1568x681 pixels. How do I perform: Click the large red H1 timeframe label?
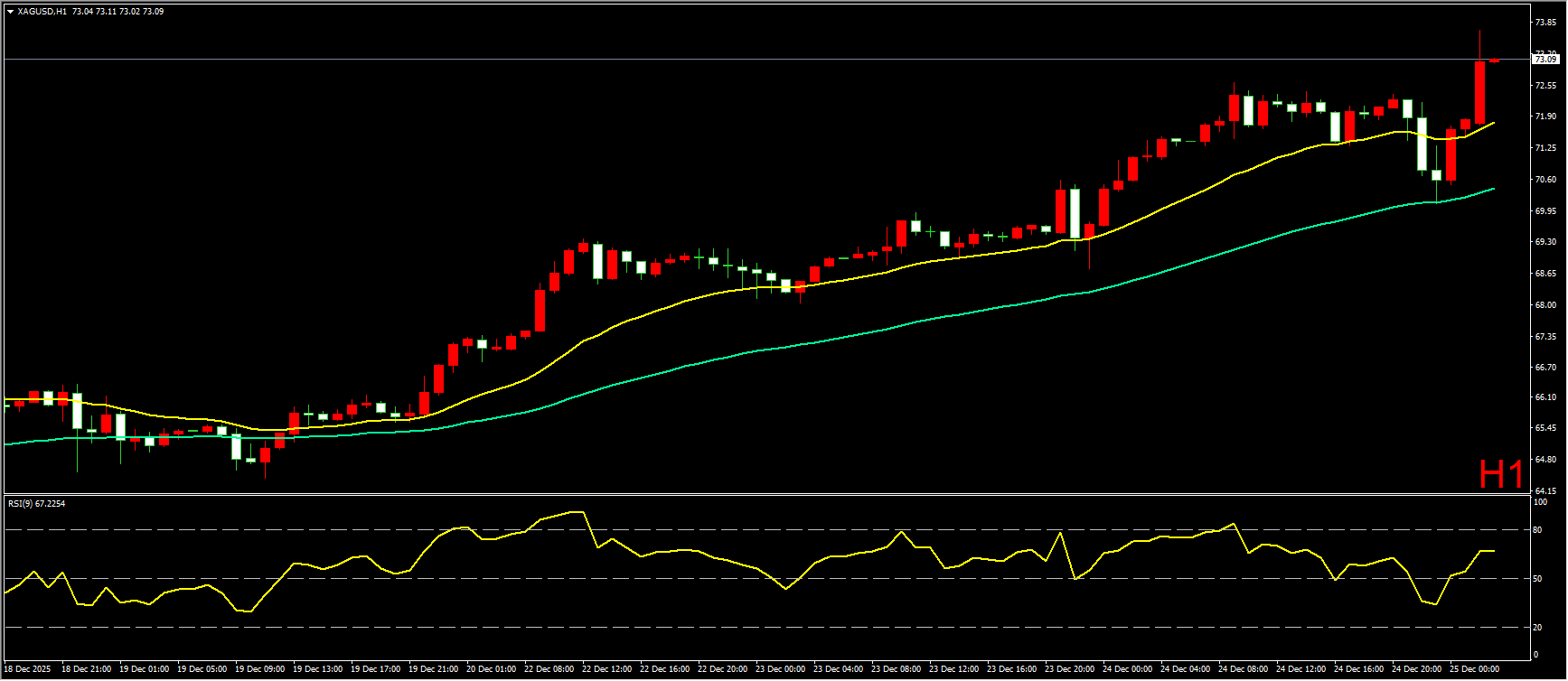point(1500,474)
